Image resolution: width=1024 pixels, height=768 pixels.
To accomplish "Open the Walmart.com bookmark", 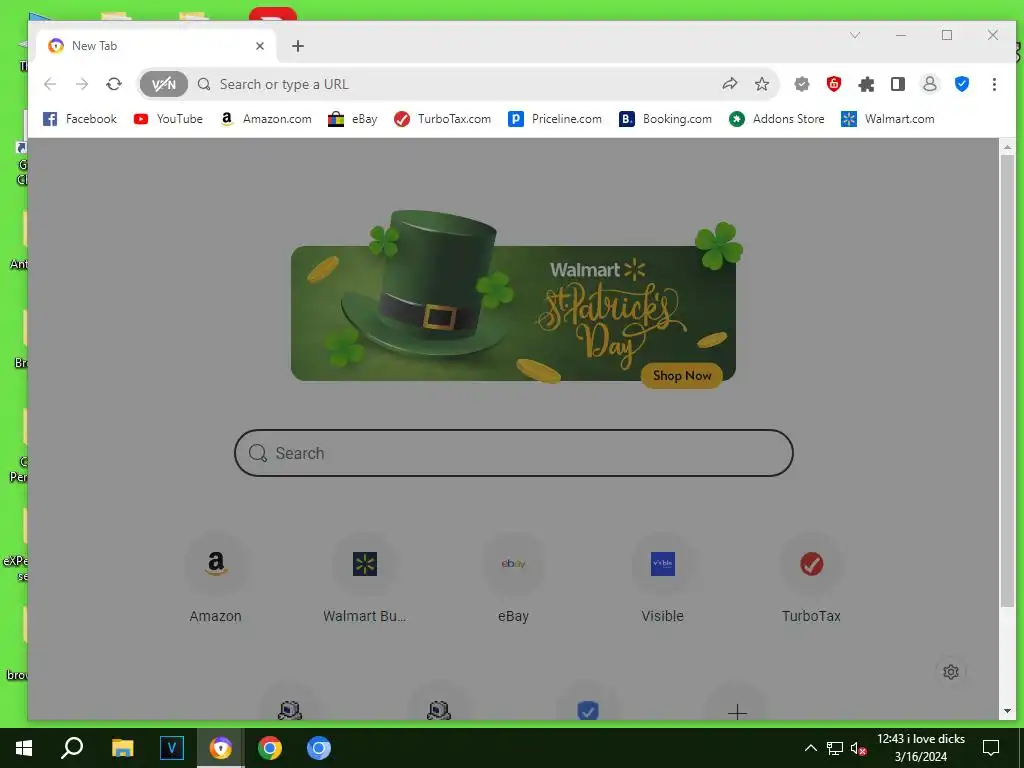I will 888,119.
